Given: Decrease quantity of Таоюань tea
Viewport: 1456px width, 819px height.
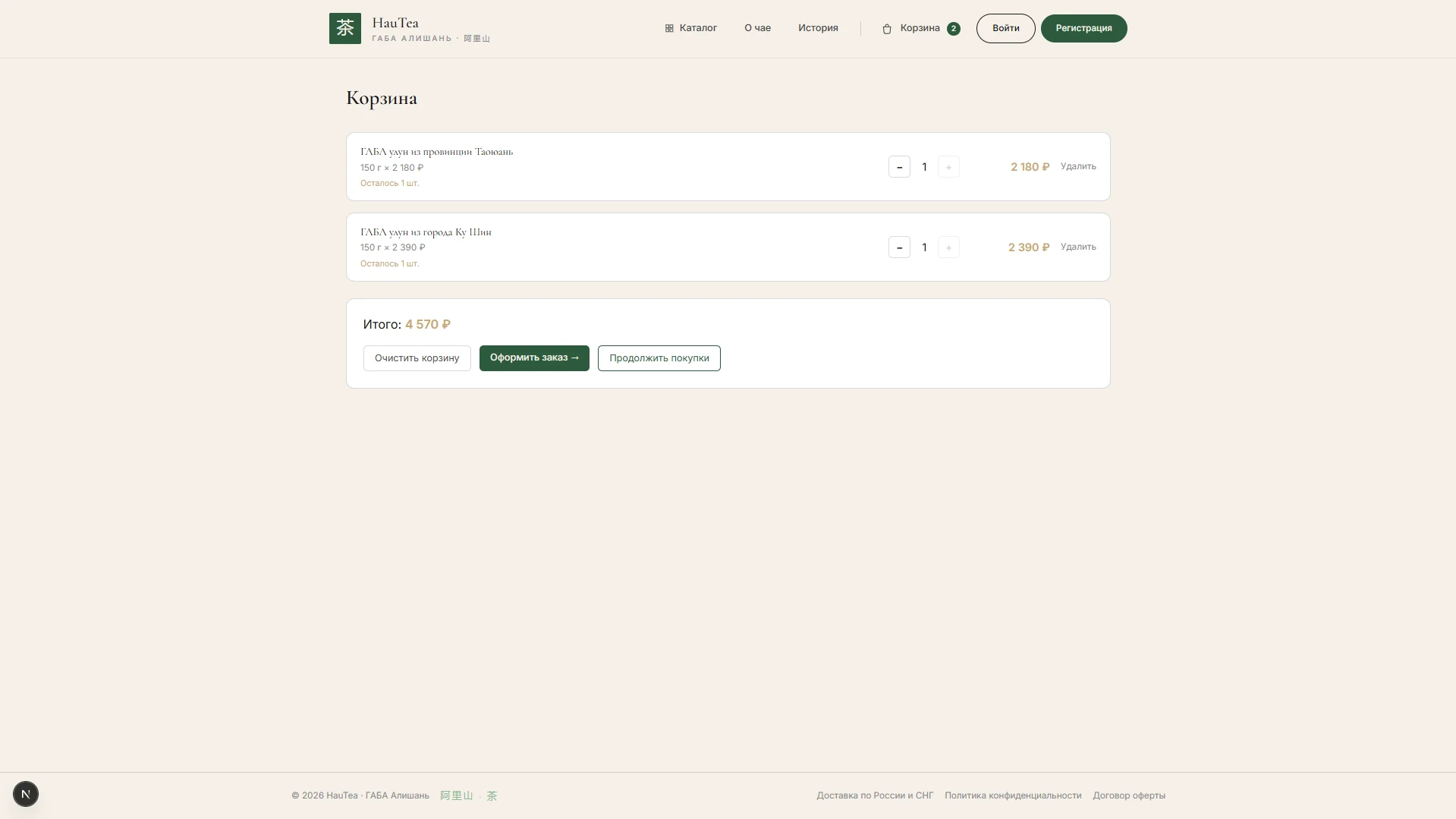Looking at the screenshot, I should [899, 167].
